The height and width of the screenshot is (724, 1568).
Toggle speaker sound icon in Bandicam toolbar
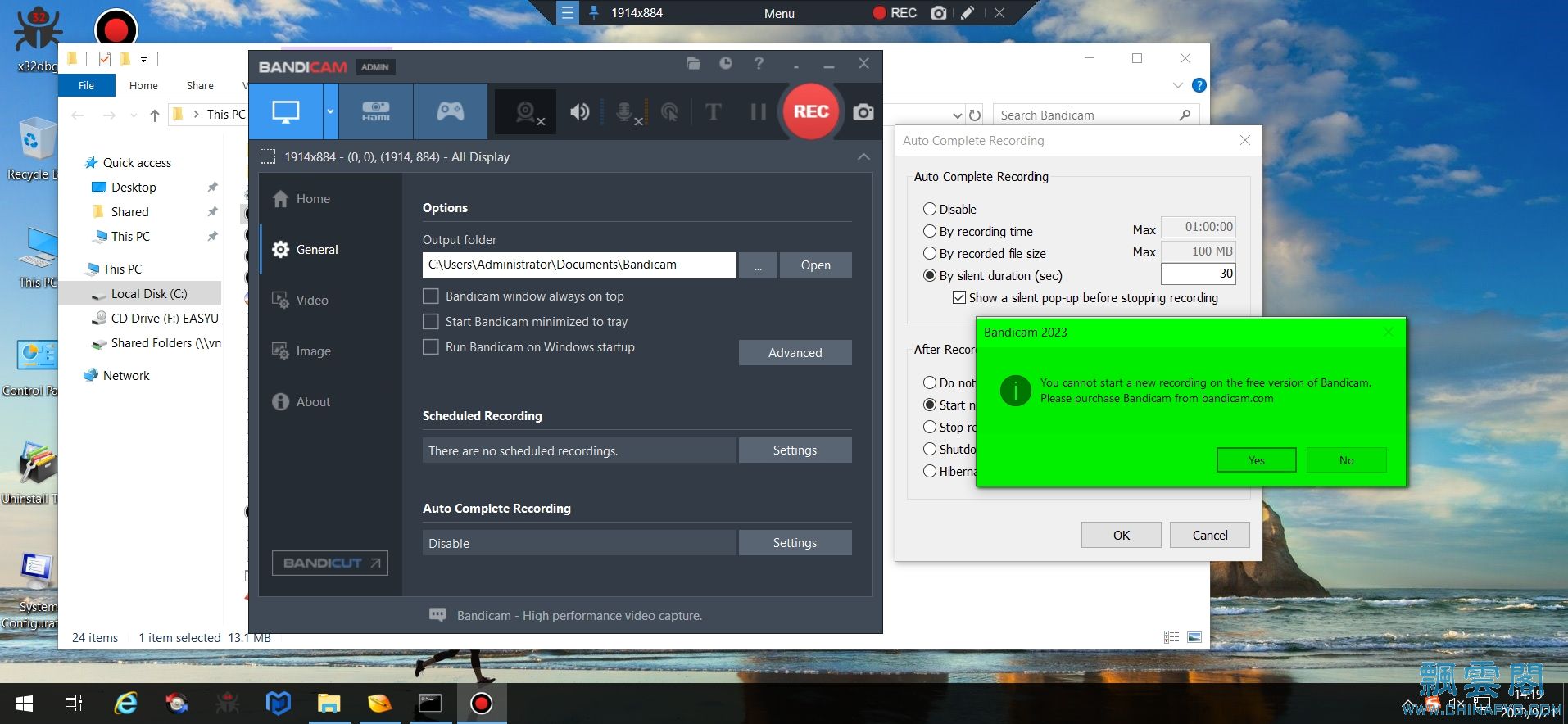(579, 112)
